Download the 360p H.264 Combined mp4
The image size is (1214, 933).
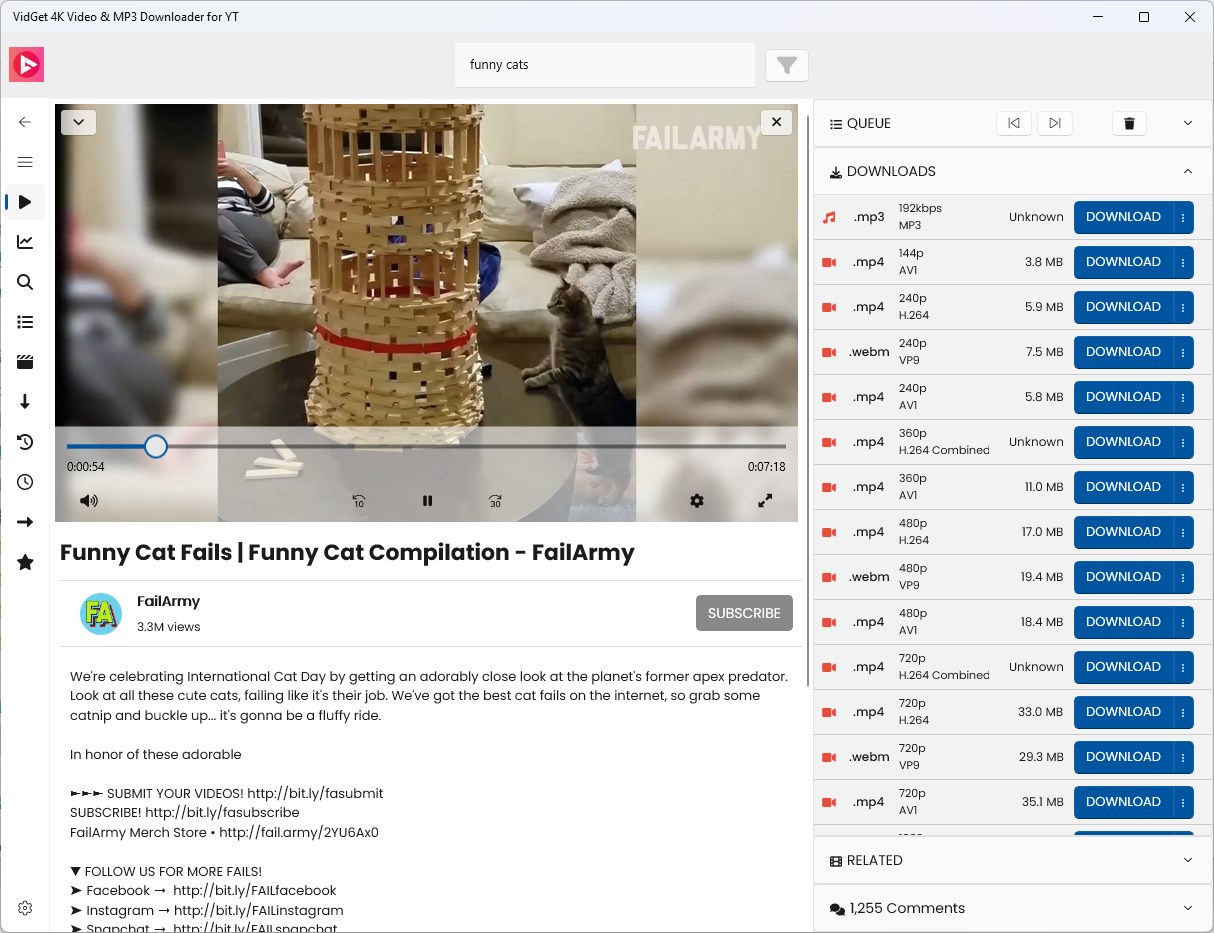click(x=1123, y=442)
